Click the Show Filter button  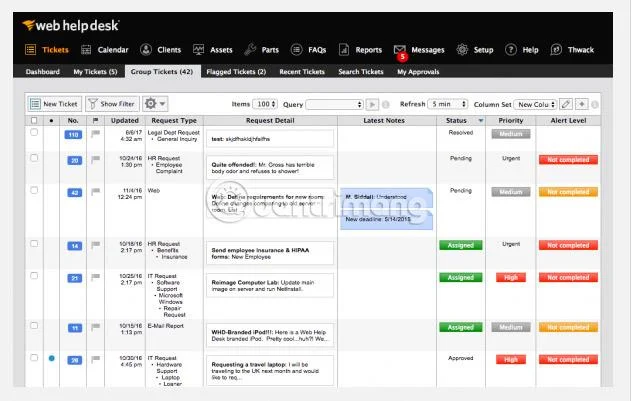coord(112,104)
